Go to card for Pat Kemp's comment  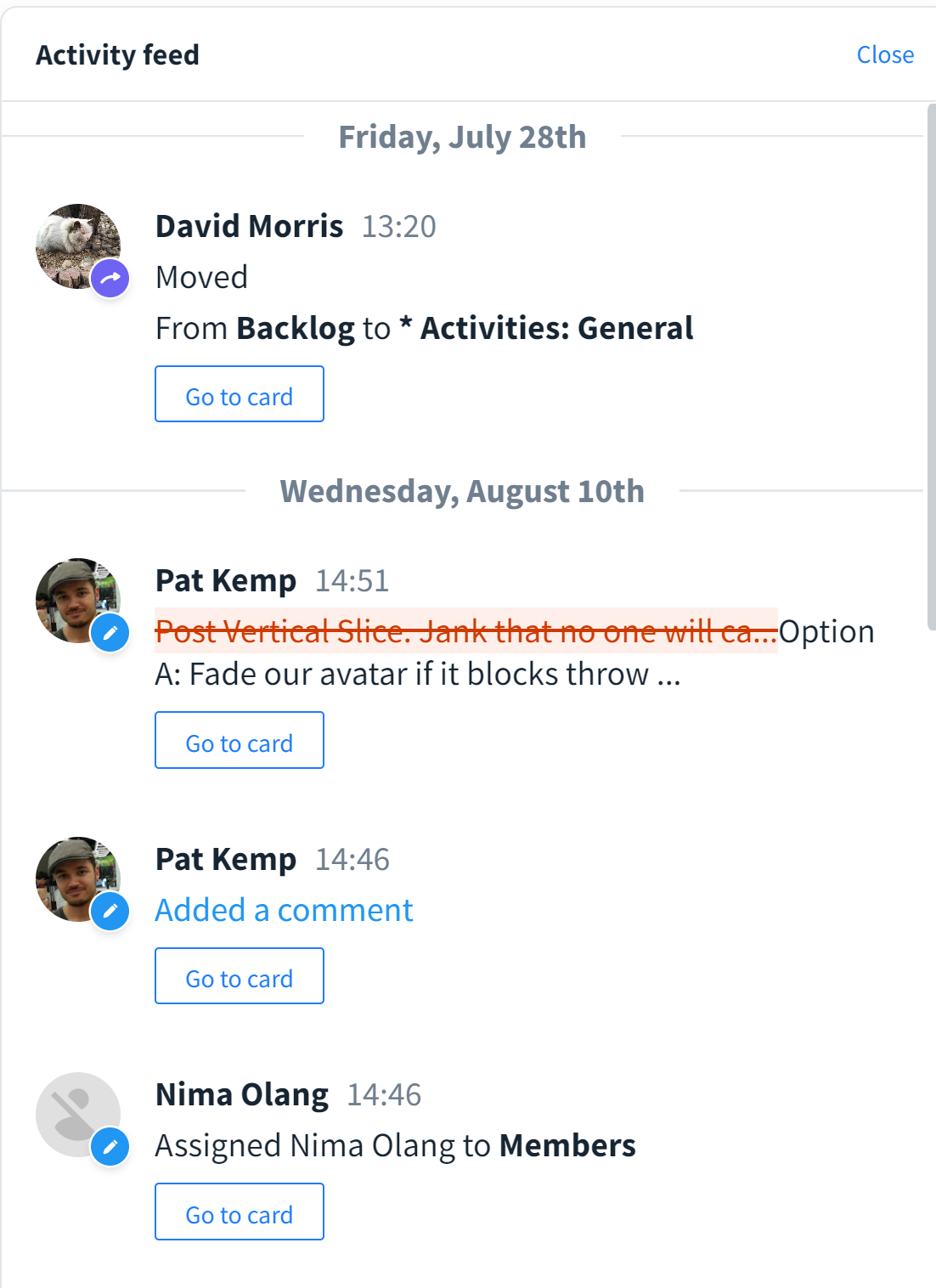(x=240, y=976)
